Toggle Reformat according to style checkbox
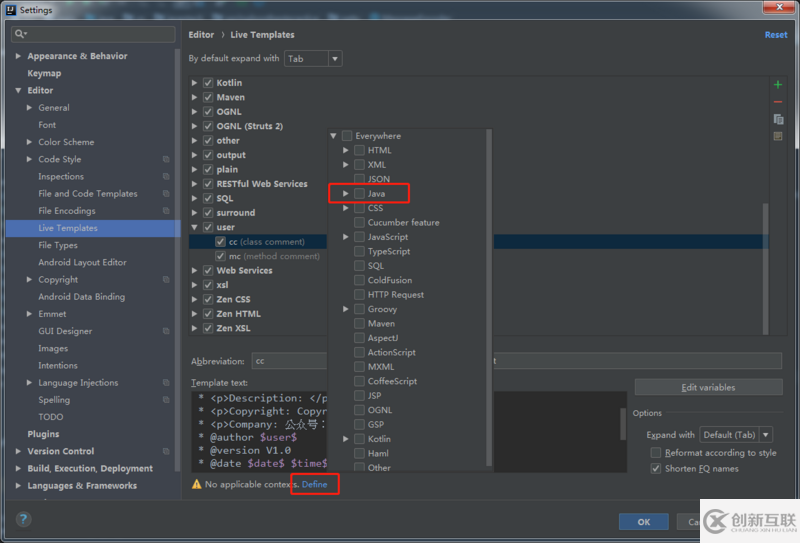 pos(656,453)
